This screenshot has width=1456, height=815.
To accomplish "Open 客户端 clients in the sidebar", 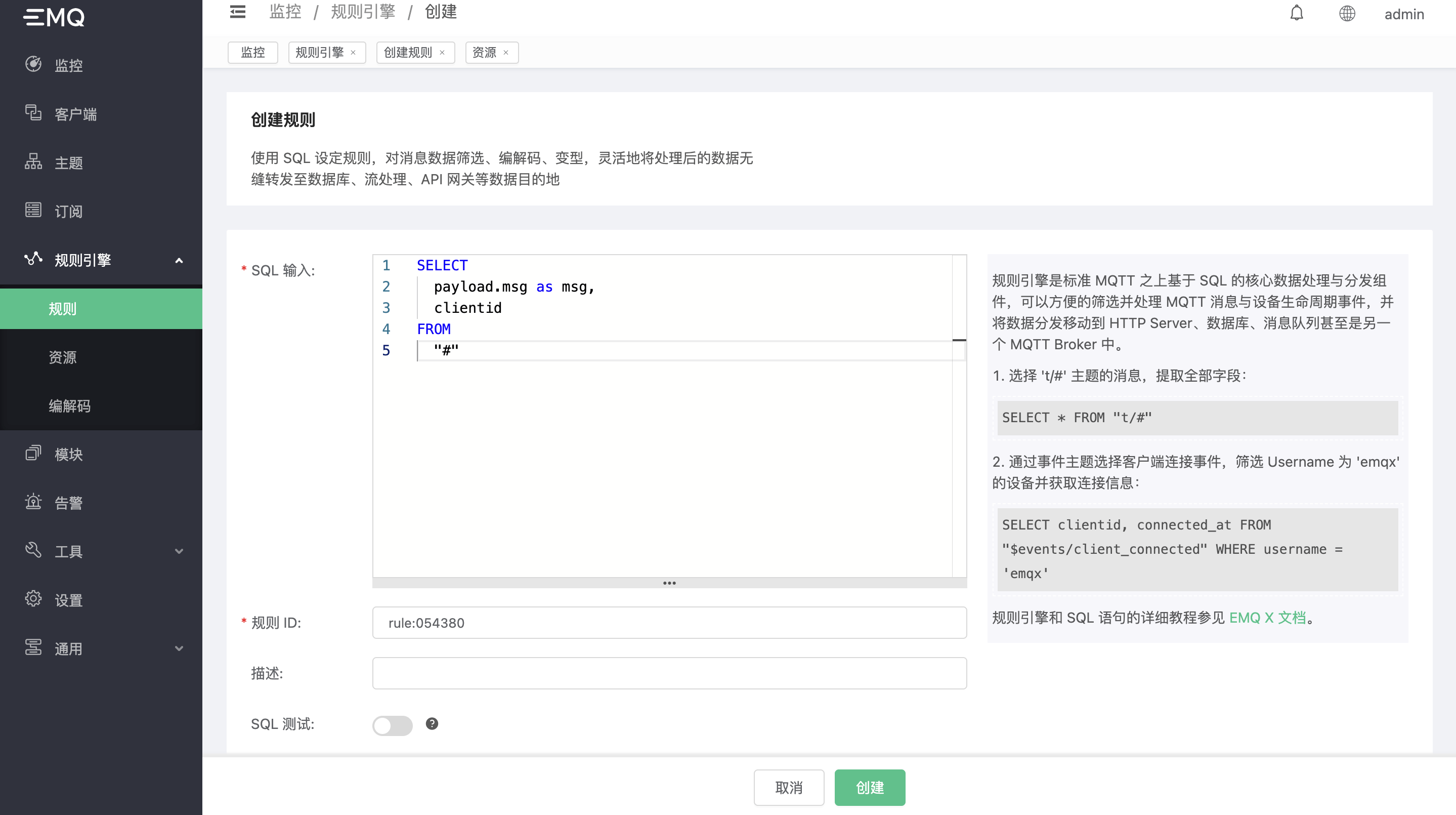I will click(x=75, y=114).
